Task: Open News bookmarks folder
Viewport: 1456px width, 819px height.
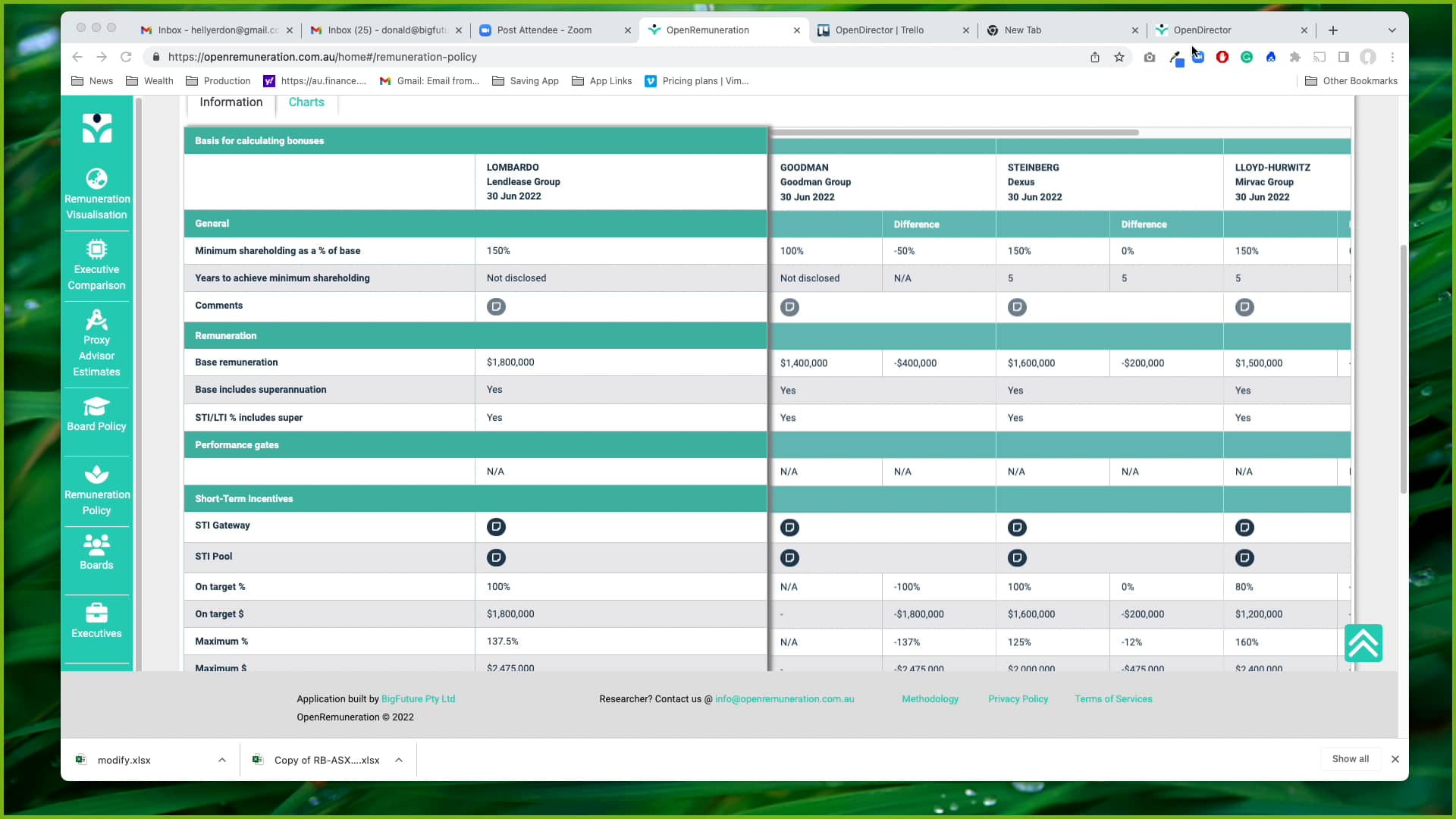Action: click(x=92, y=81)
